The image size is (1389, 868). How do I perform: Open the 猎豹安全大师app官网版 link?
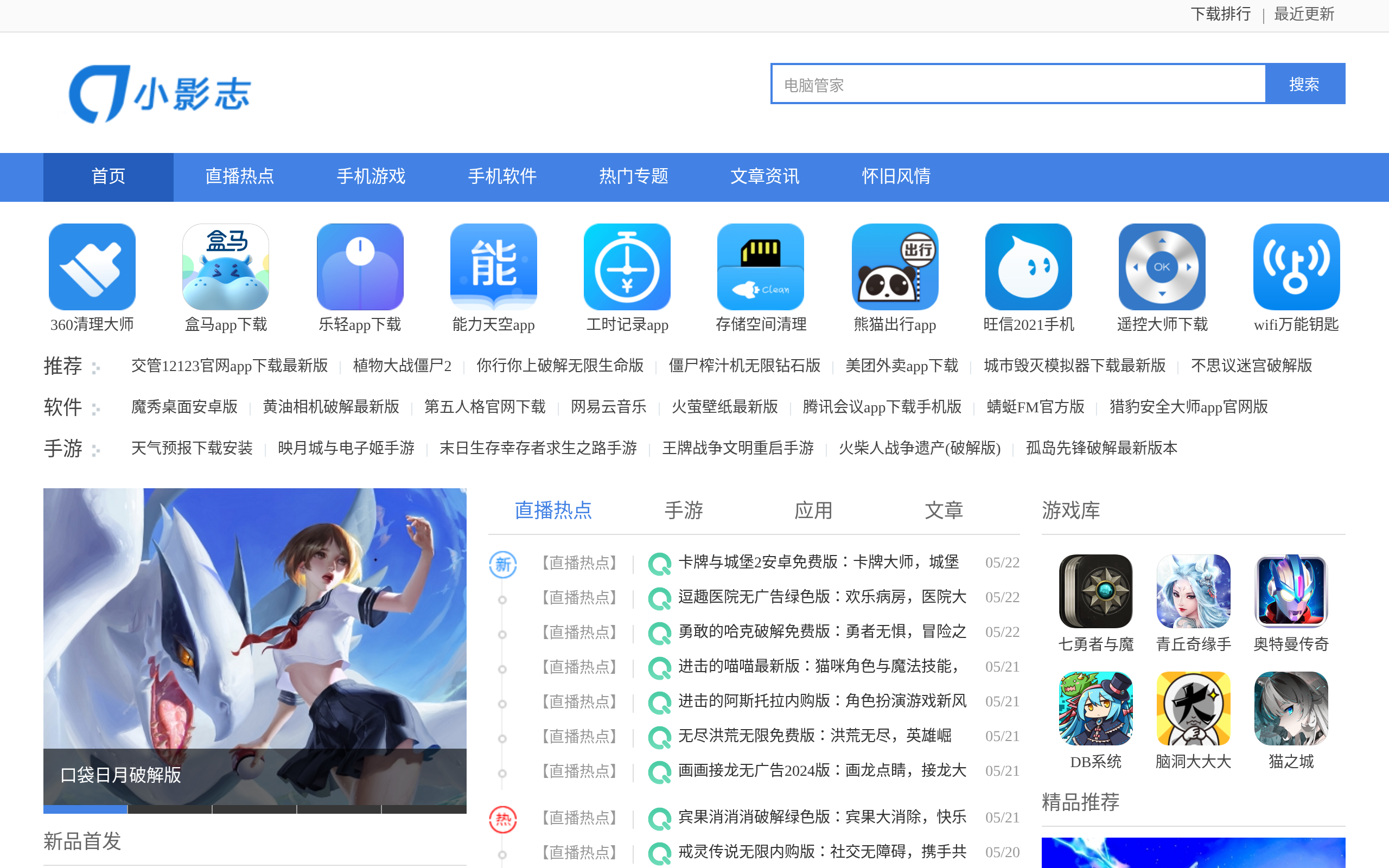point(1188,407)
